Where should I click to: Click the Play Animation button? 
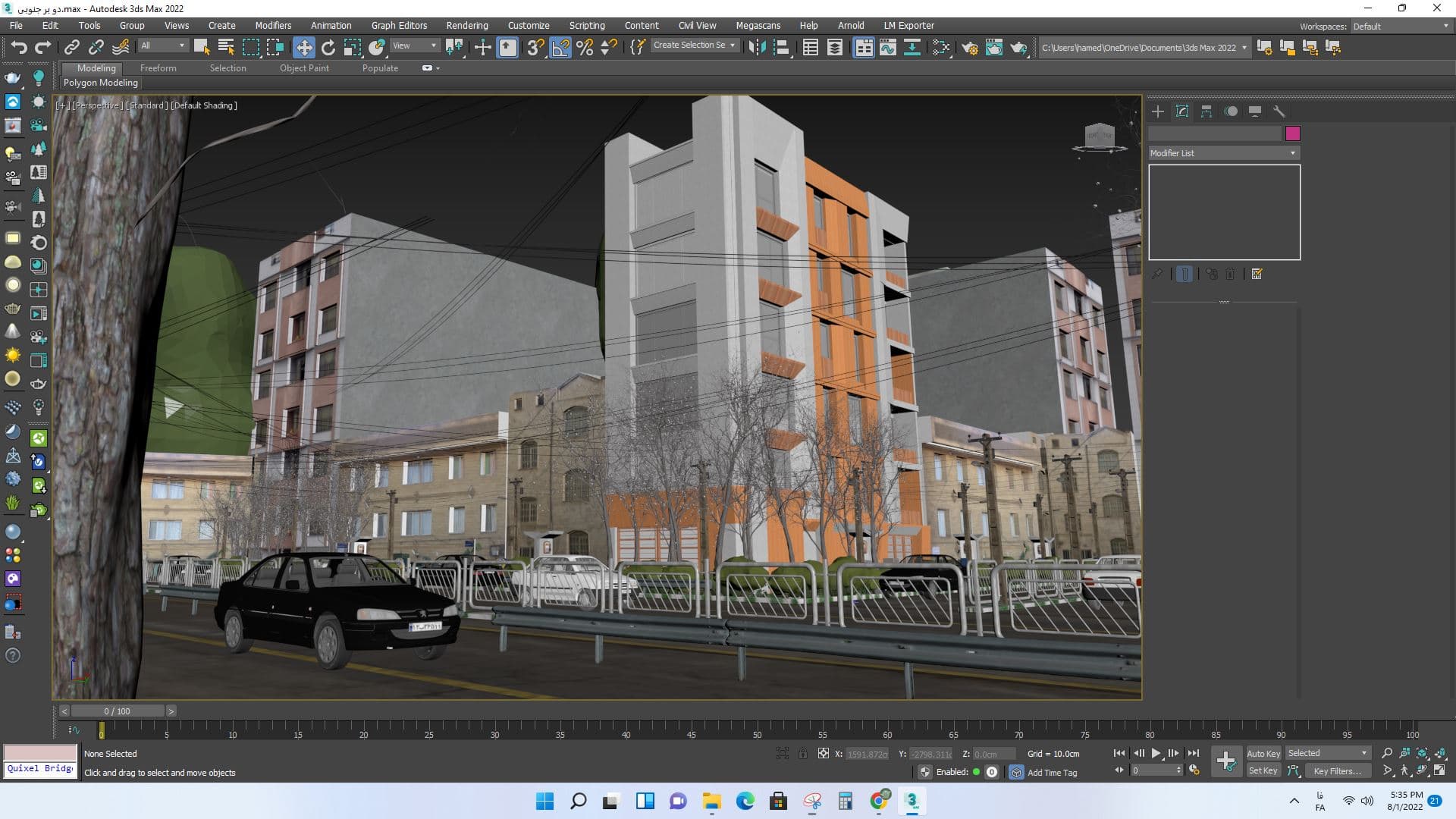coord(1156,754)
